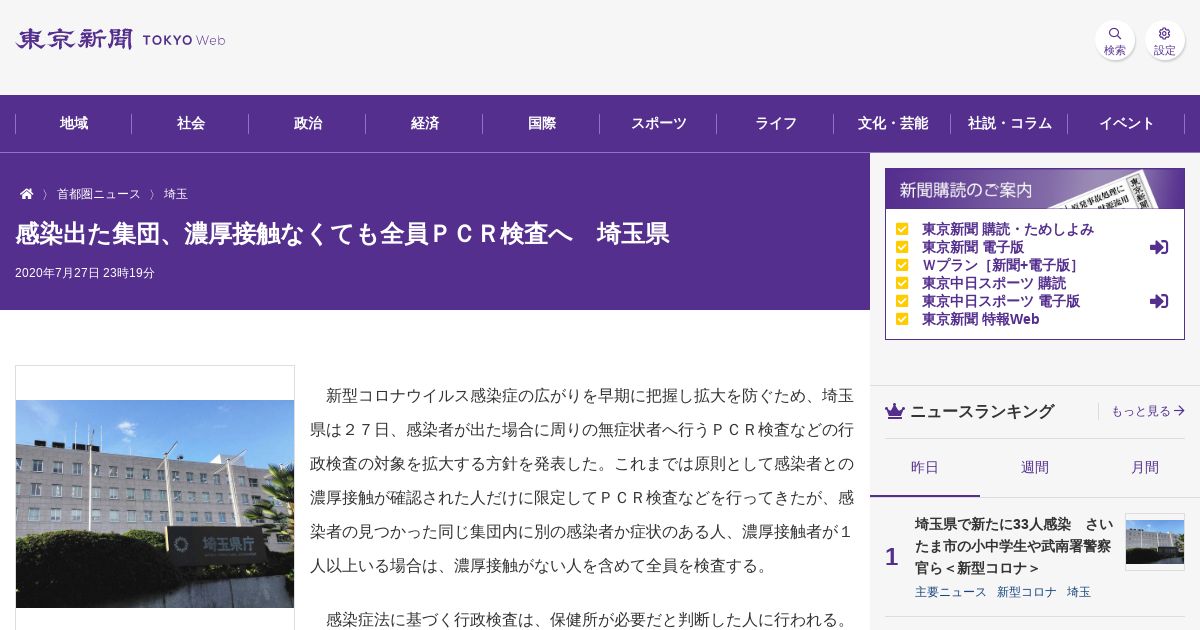Screen dimensions: 1200x630
Task: Click the upper login arrow icon in subscription box
Action: coord(1159,247)
